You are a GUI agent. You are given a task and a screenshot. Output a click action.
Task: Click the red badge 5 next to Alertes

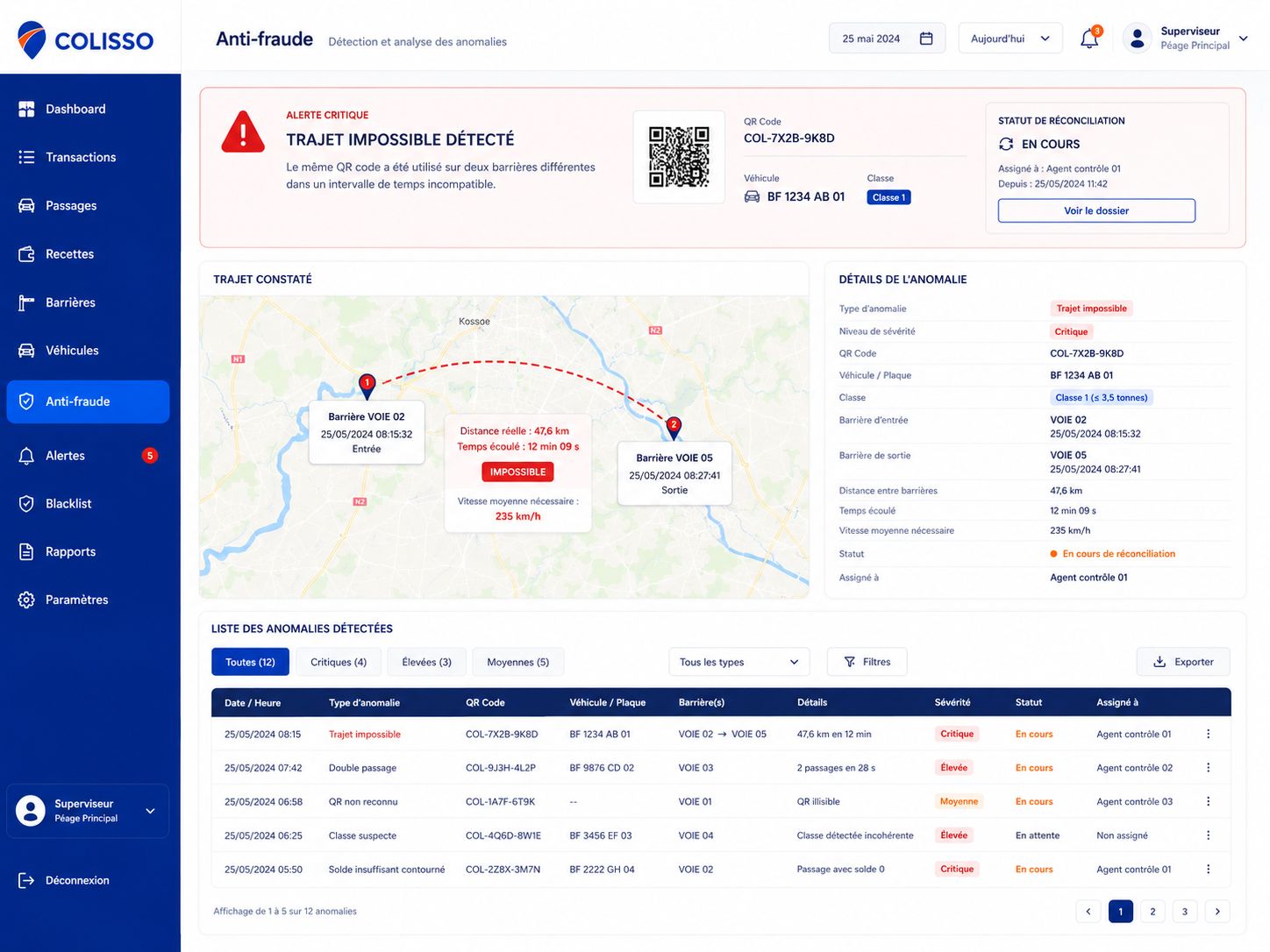pos(150,456)
